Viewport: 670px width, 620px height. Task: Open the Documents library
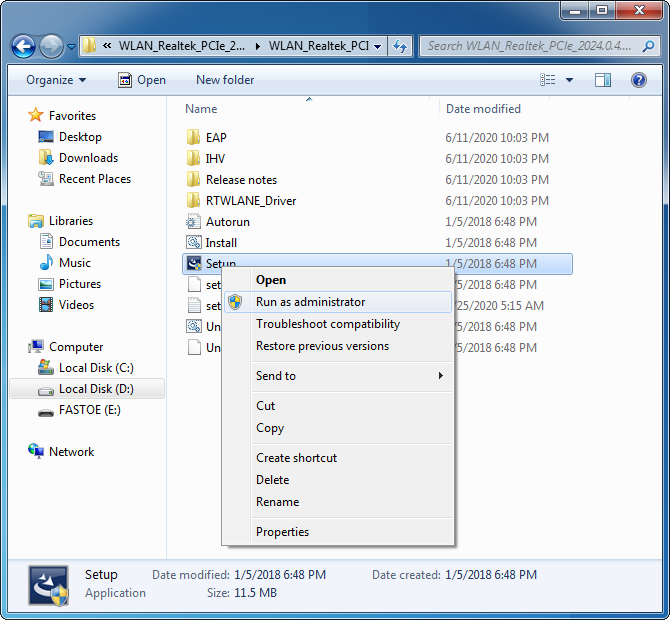(x=89, y=242)
